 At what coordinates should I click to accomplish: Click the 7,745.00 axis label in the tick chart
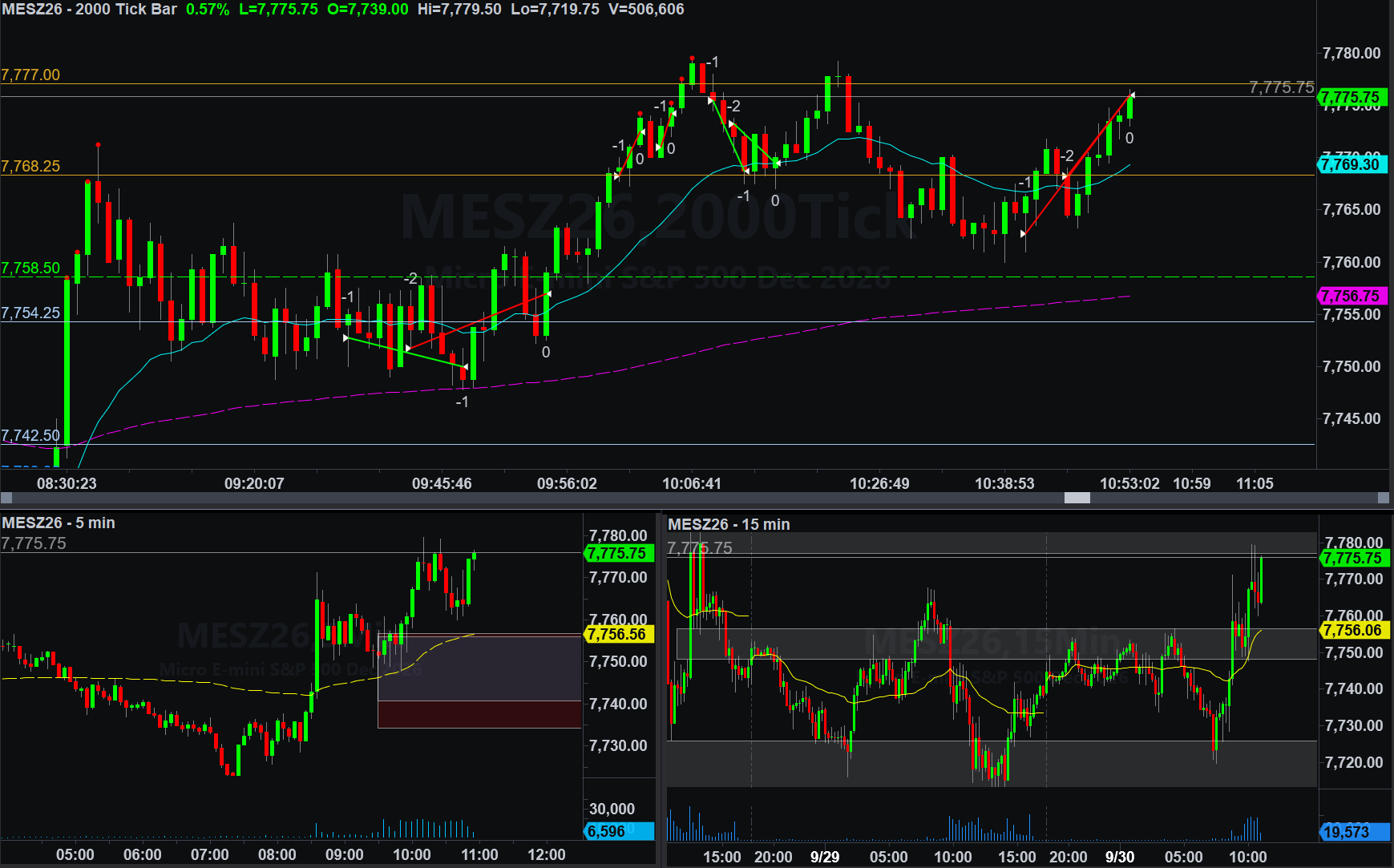point(1352,418)
